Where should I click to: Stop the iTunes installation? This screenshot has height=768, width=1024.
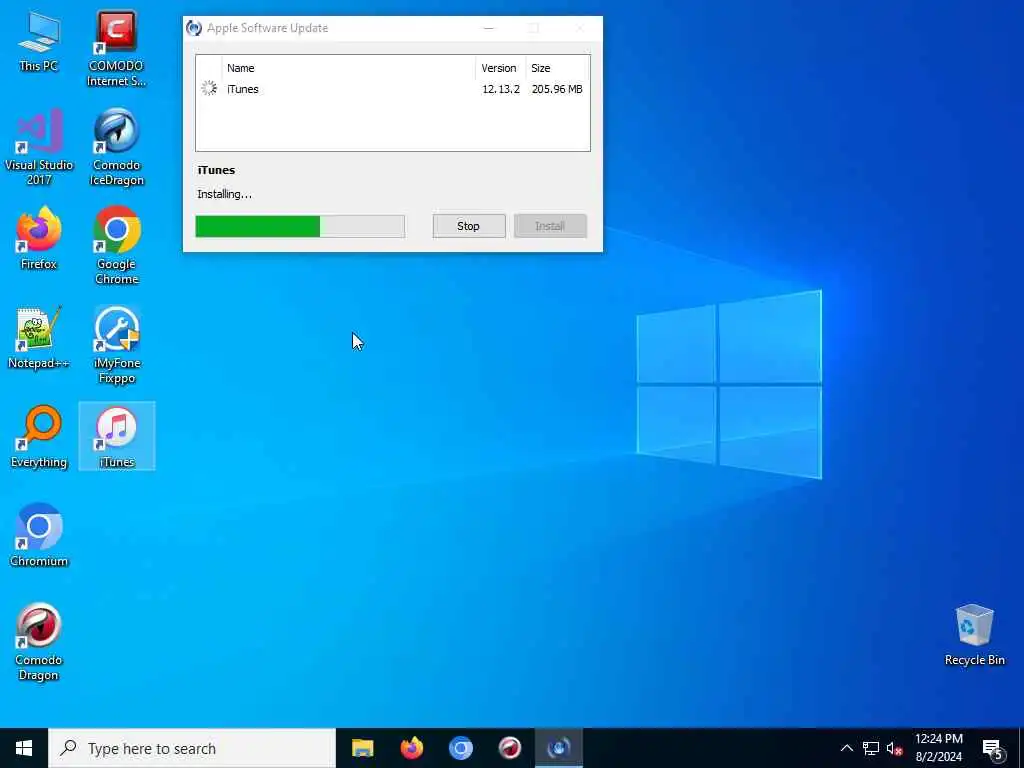point(469,226)
